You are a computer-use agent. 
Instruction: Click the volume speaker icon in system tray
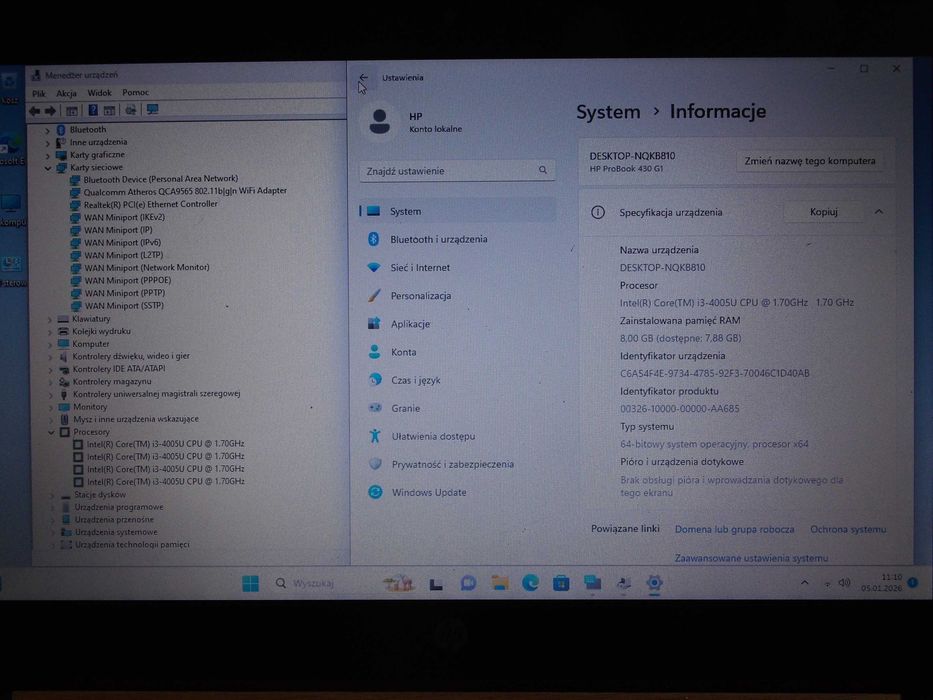coord(844,583)
